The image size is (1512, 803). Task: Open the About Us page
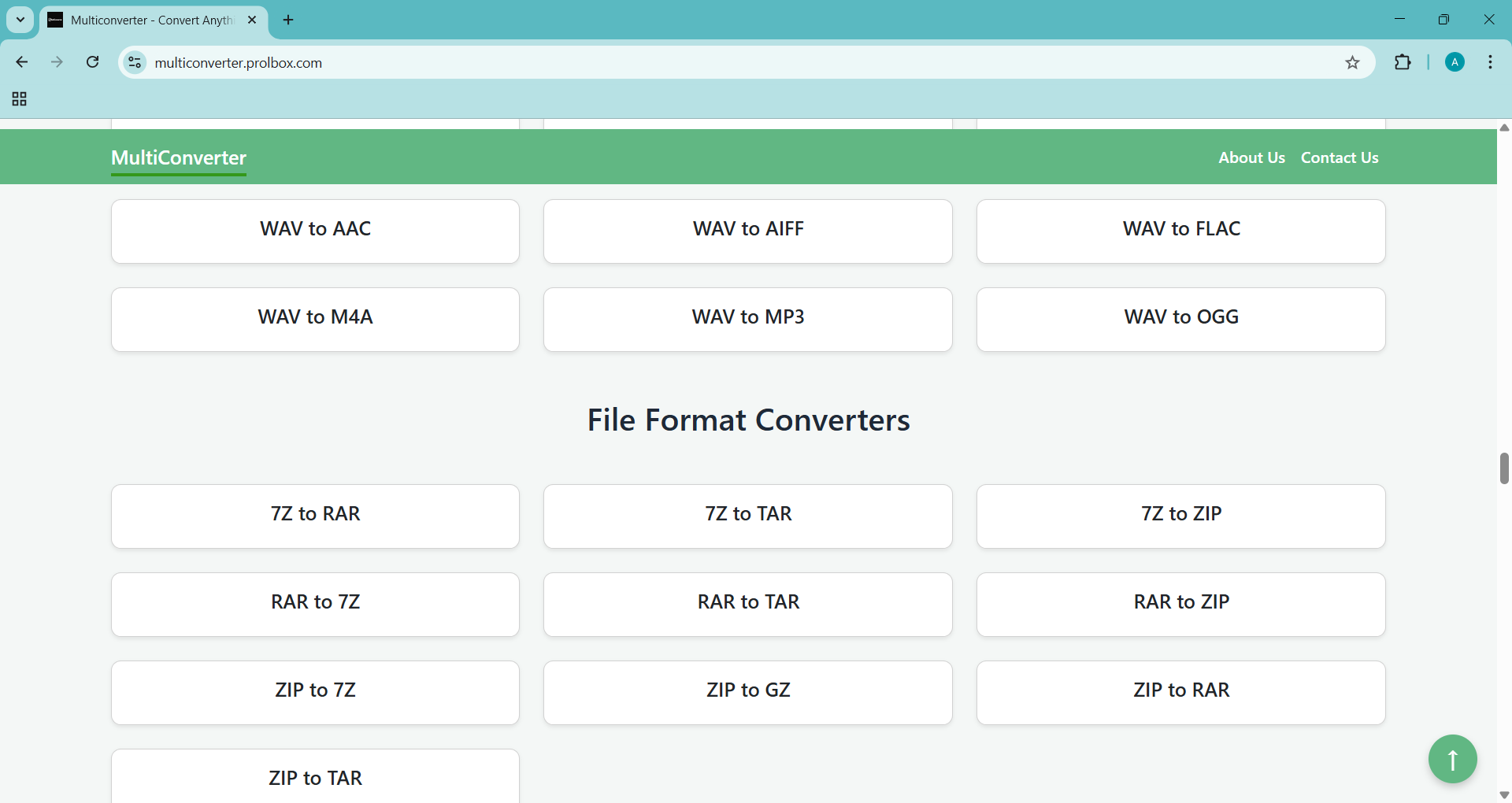click(1251, 157)
